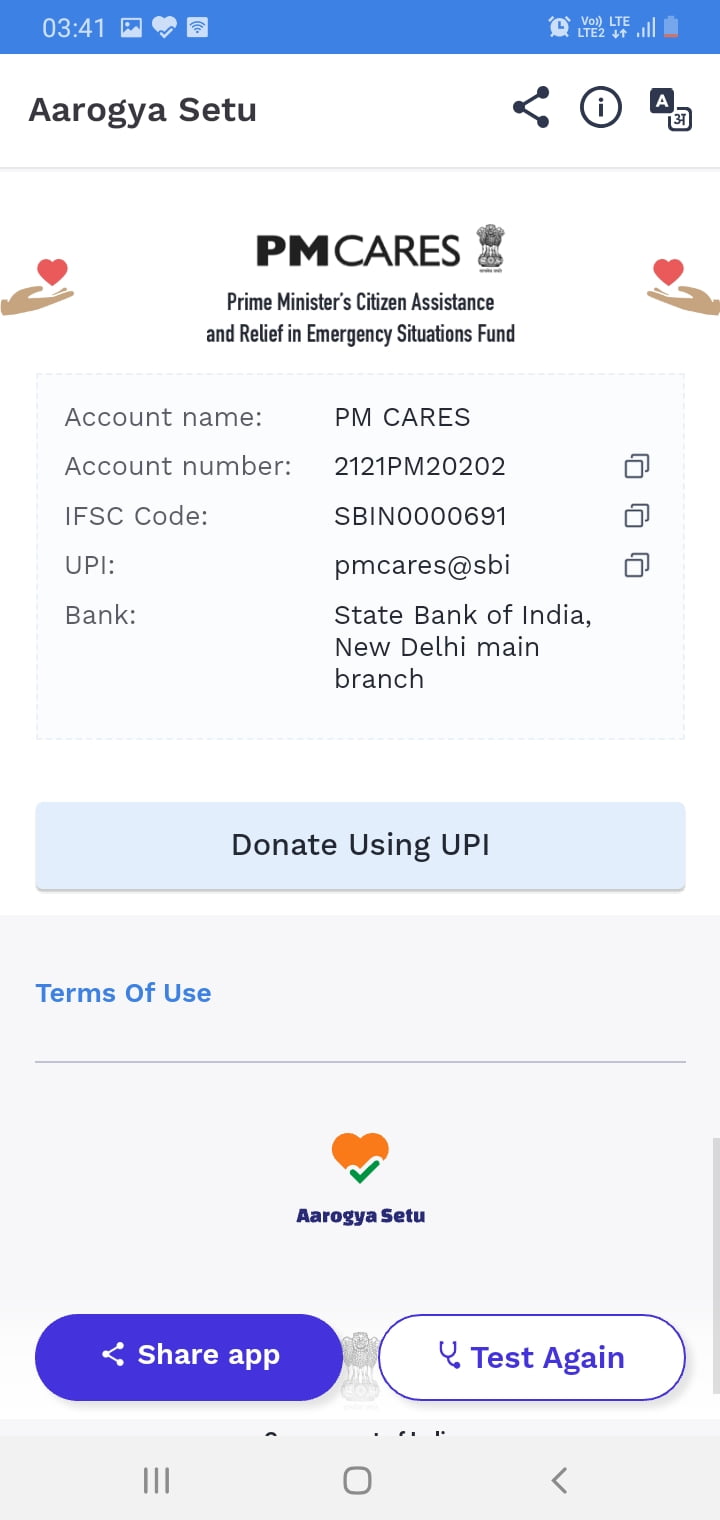Tap the share icon in header
The width and height of the screenshot is (720, 1520).
(531, 108)
